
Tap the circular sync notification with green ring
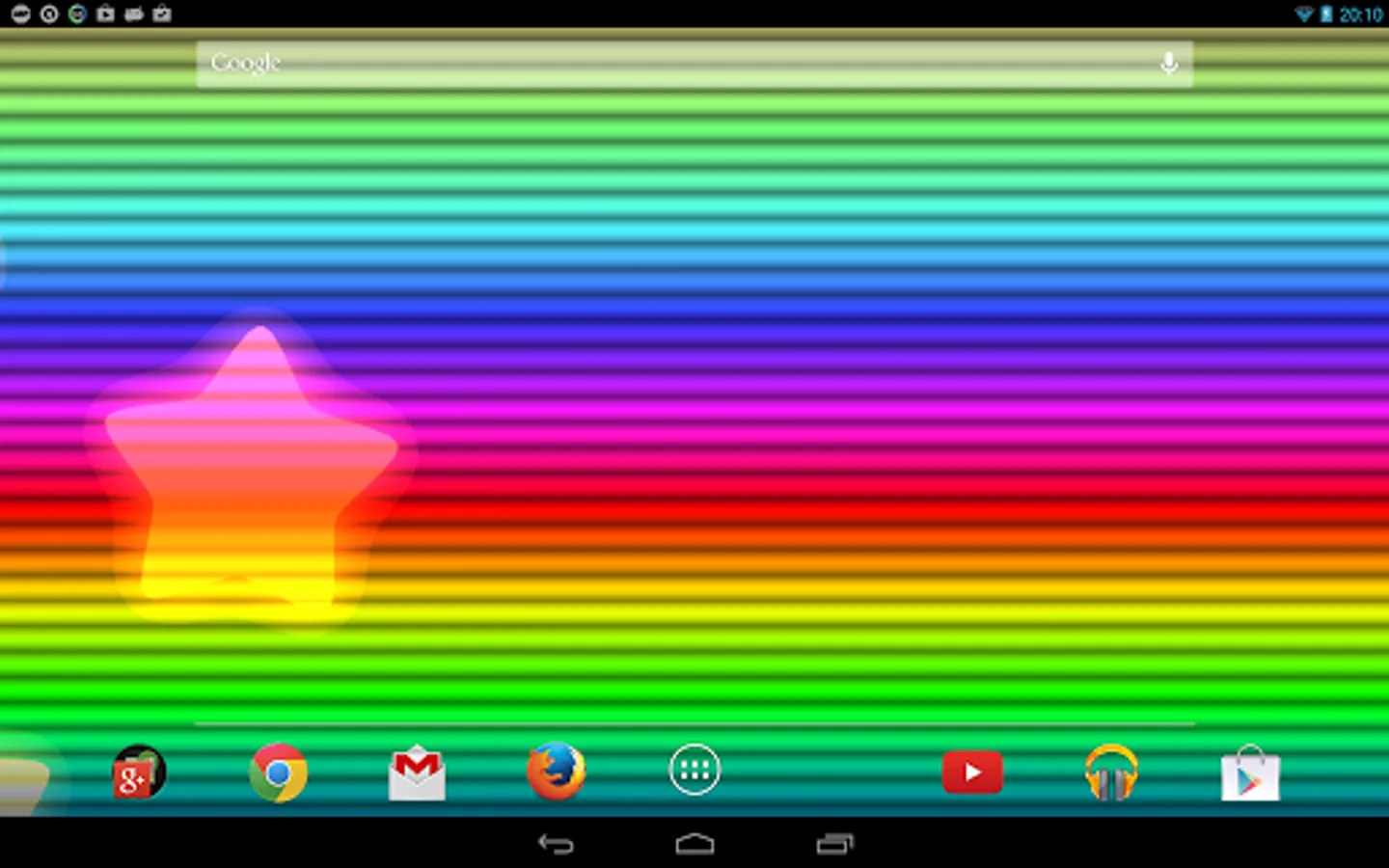point(77,14)
